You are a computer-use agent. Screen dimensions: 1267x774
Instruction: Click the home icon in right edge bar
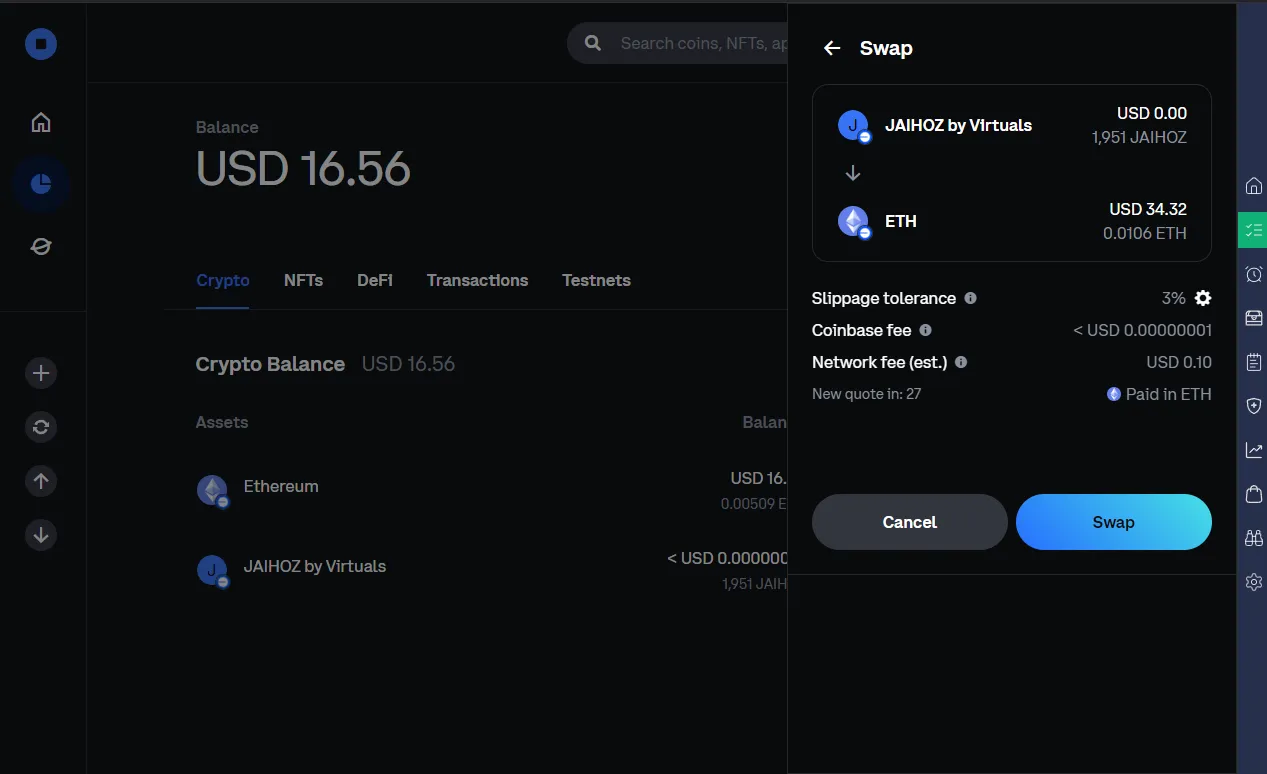click(x=1253, y=186)
